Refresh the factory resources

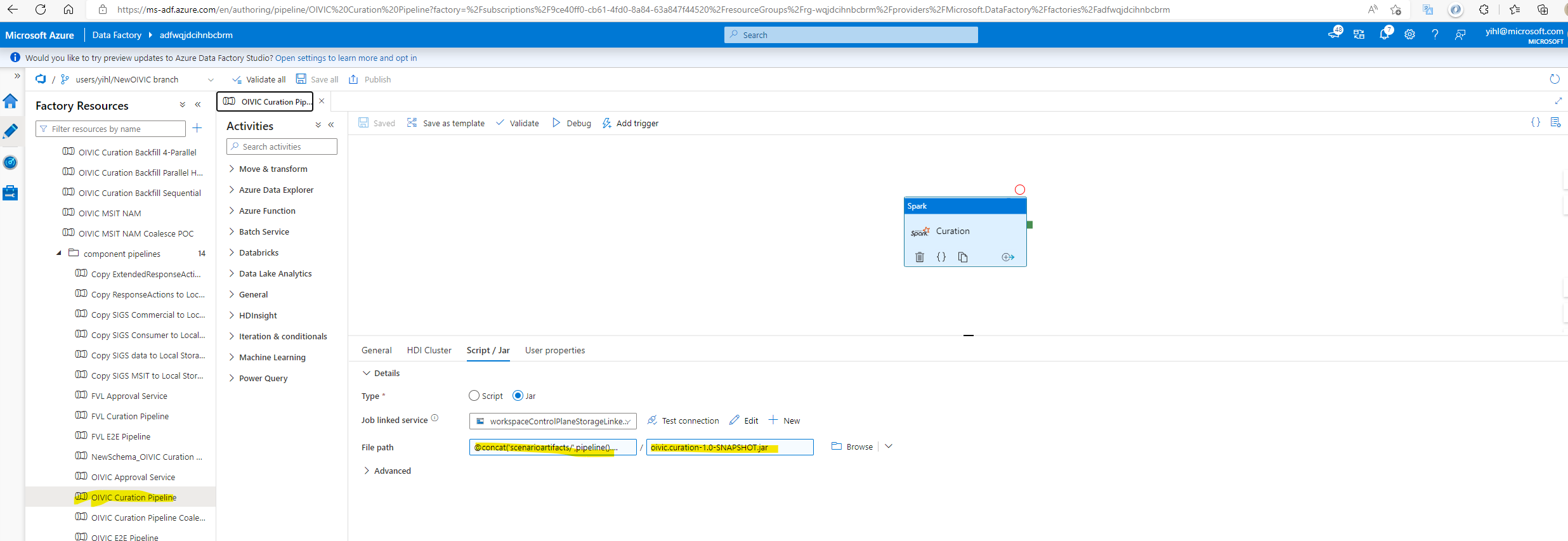click(x=1555, y=79)
